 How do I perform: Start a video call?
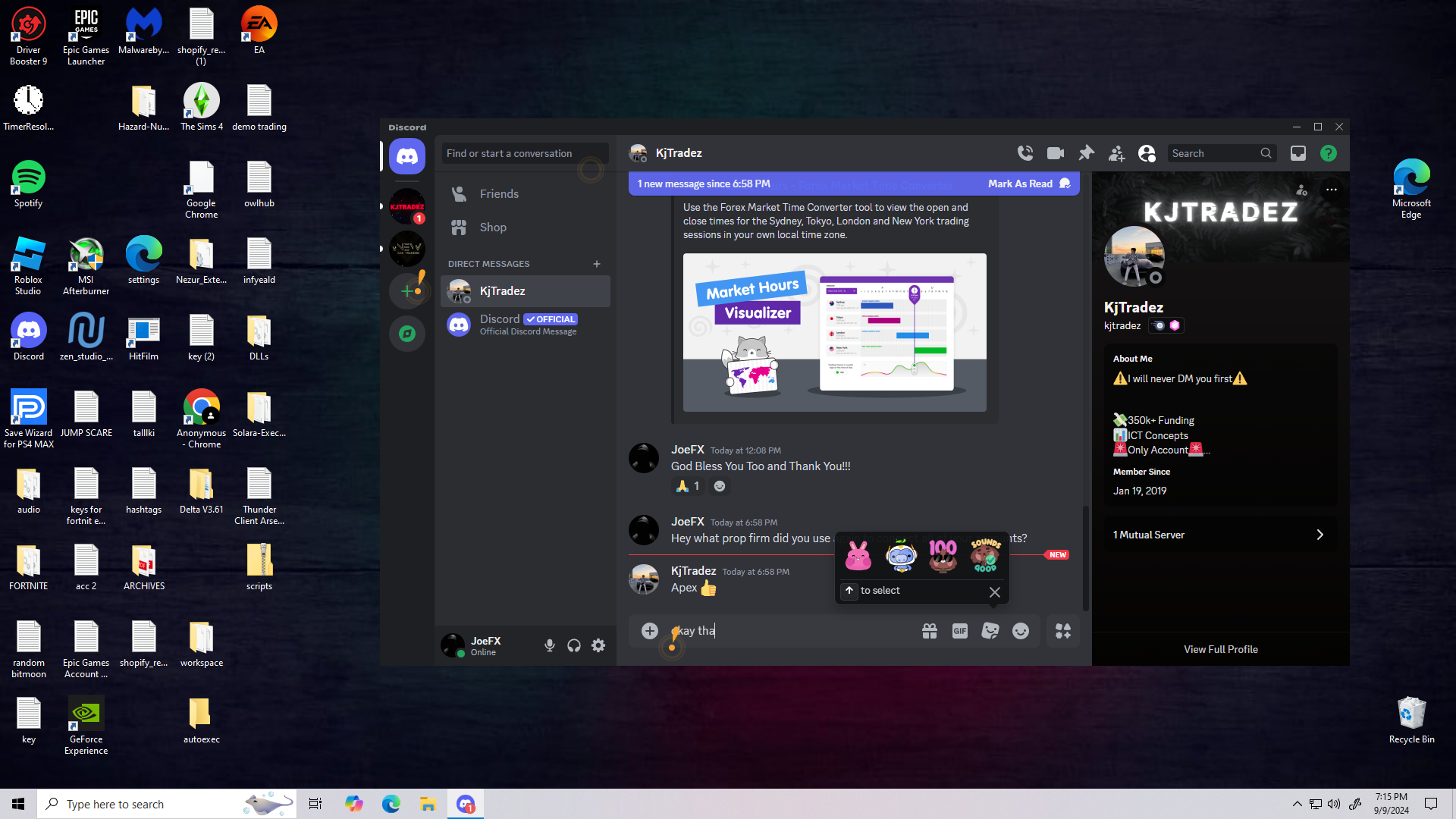(x=1056, y=153)
